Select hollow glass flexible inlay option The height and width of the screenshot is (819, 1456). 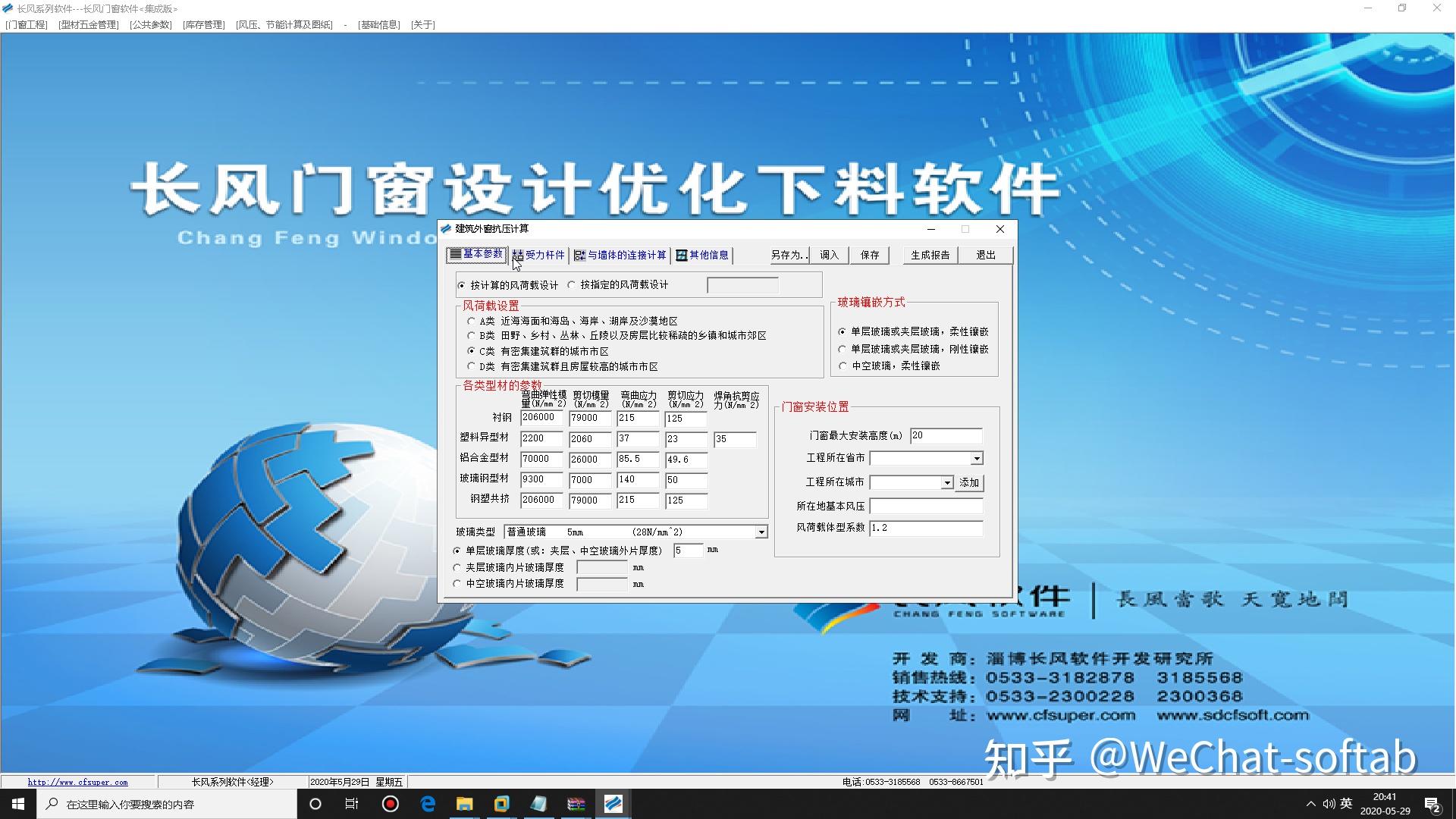click(843, 366)
